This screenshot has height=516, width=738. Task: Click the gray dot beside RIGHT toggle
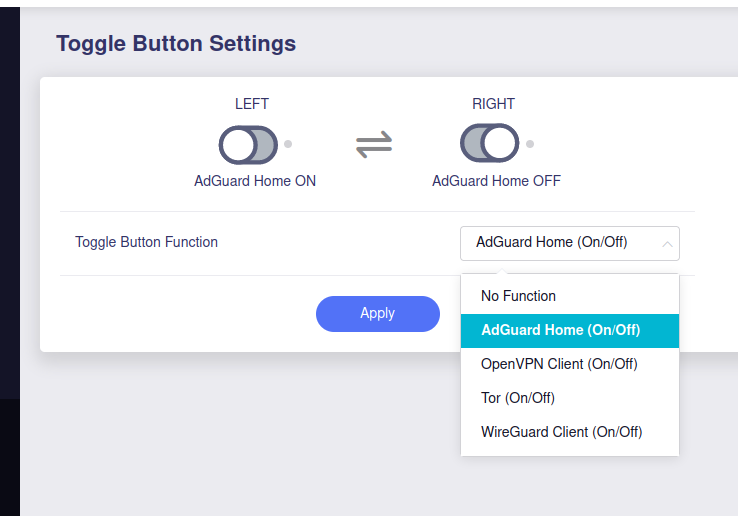[x=530, y=144]
